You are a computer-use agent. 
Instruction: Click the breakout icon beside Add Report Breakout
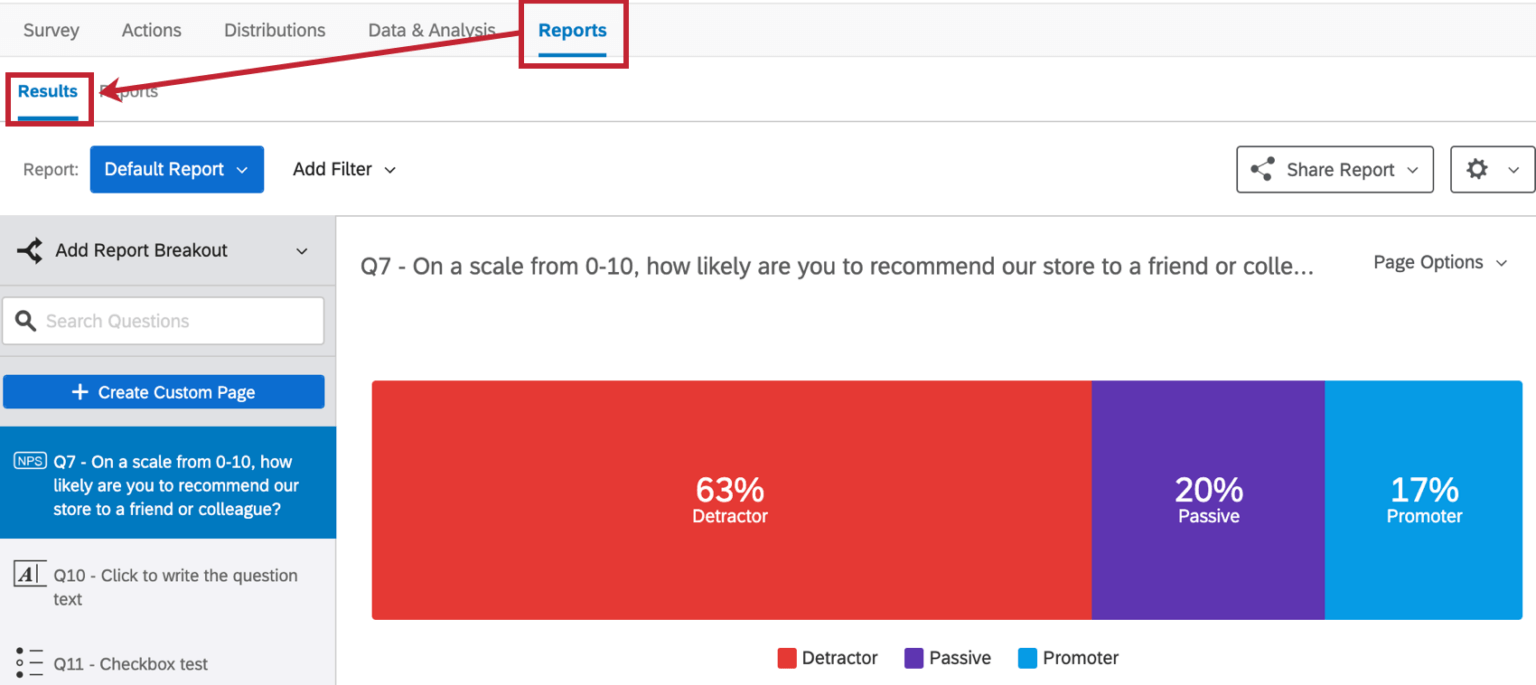point(30,250)
